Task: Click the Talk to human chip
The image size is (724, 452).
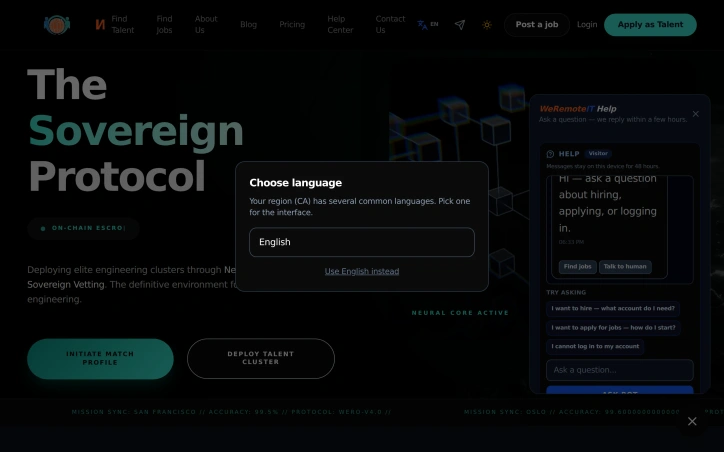Action: tap(625, 266)
